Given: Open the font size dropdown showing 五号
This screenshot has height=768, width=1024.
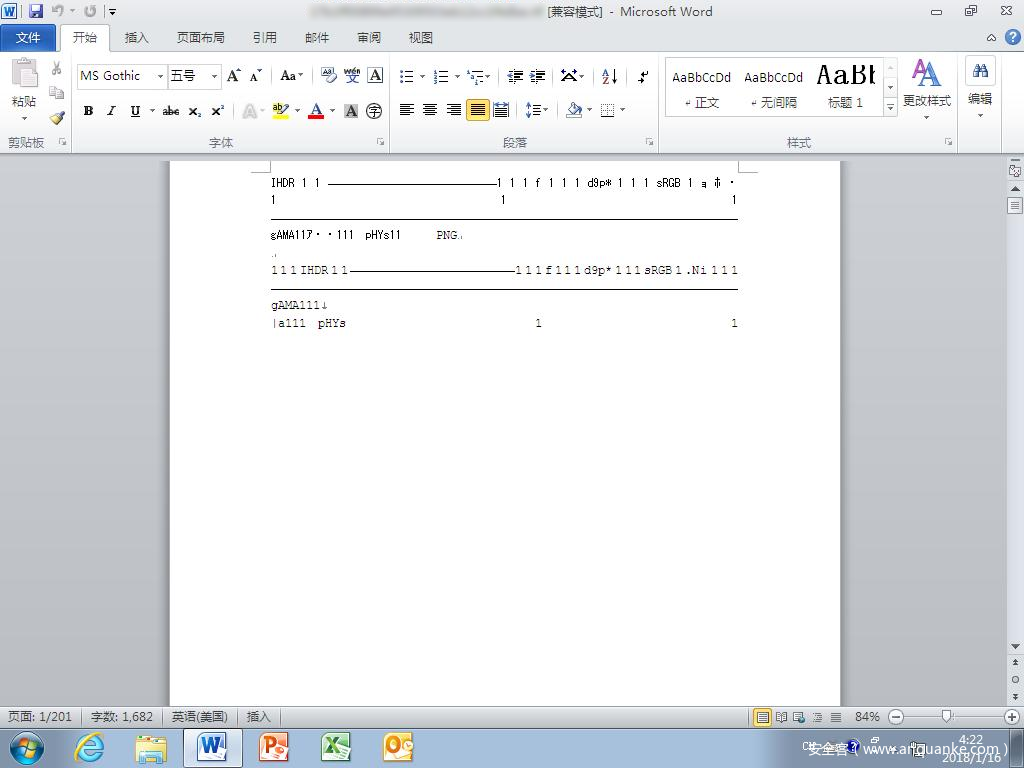Looking at the screenshot, I should pyautogui.click(x=215, y=76).
